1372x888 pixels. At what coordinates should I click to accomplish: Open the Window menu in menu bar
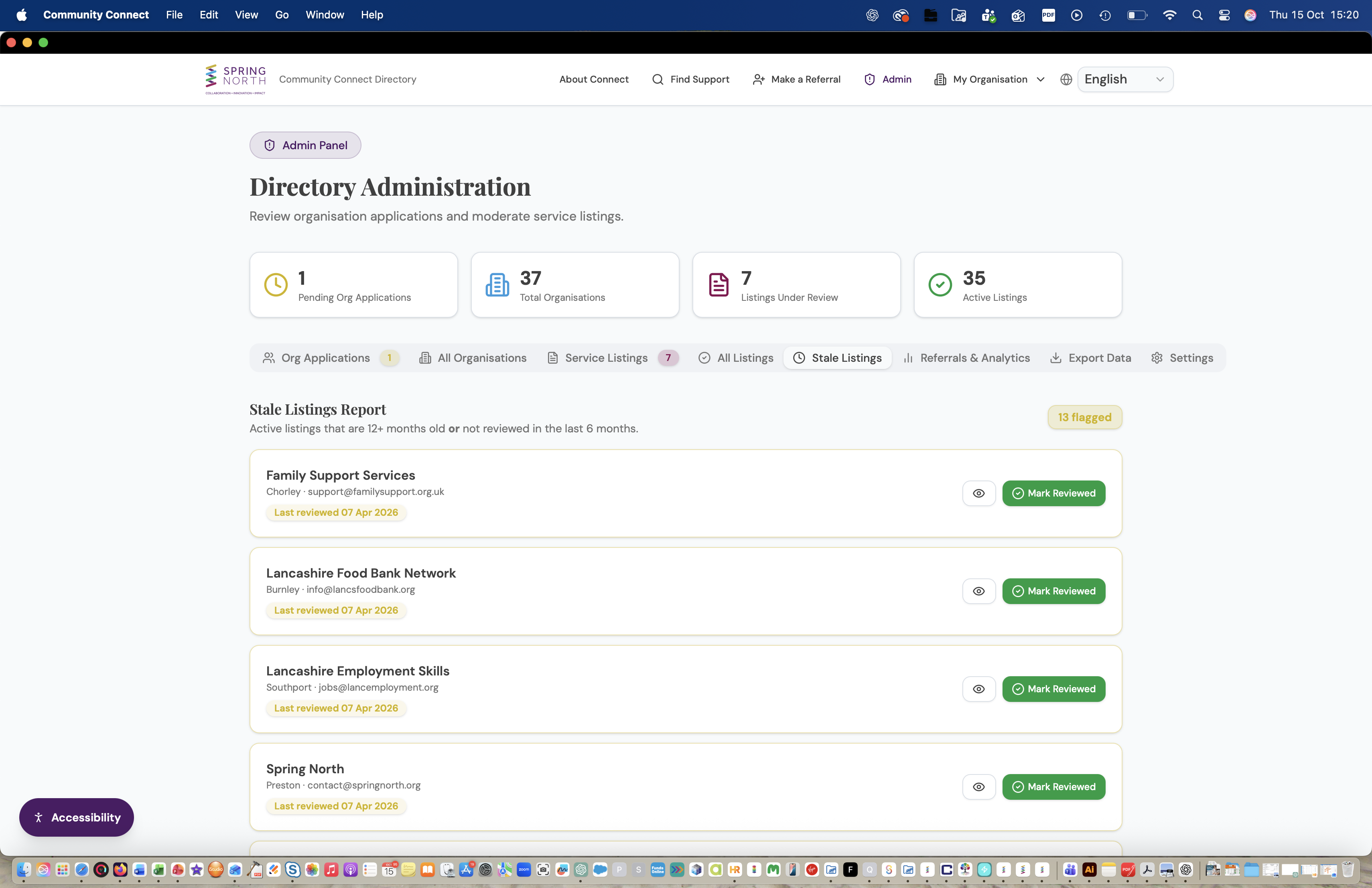[325, 15]
